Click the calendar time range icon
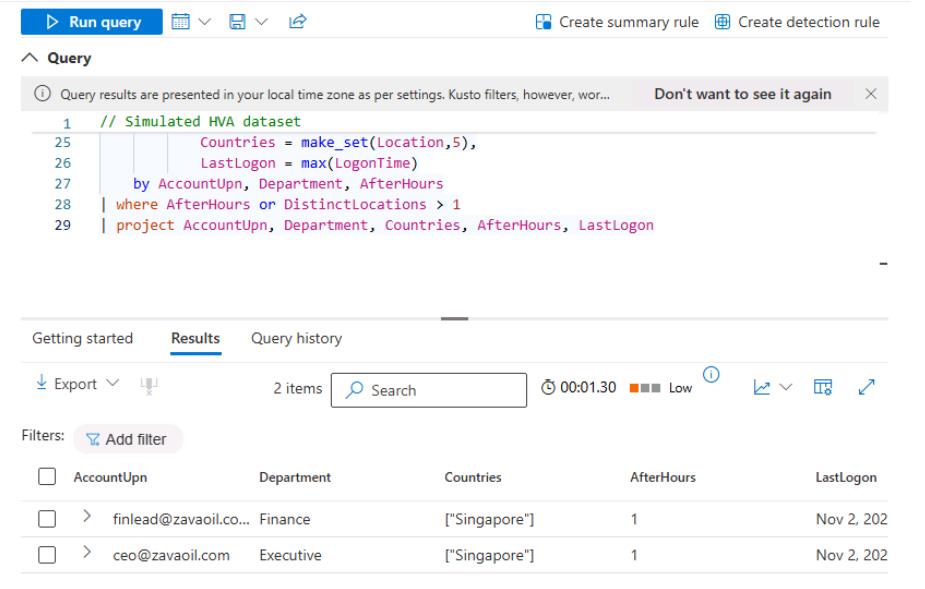Image resolution: width=925 pixels, height=589 pixels. tap(181, 21)
